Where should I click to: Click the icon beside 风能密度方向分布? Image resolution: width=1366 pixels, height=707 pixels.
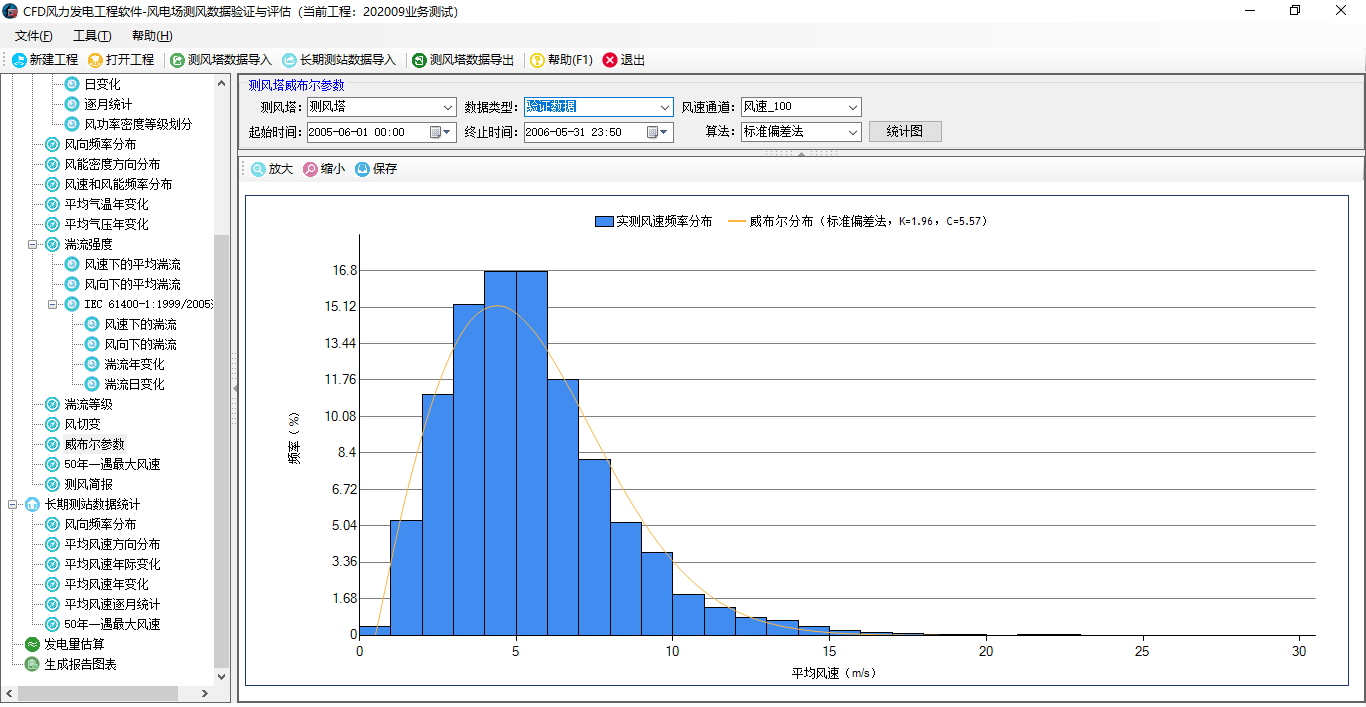tap(52, 164)
